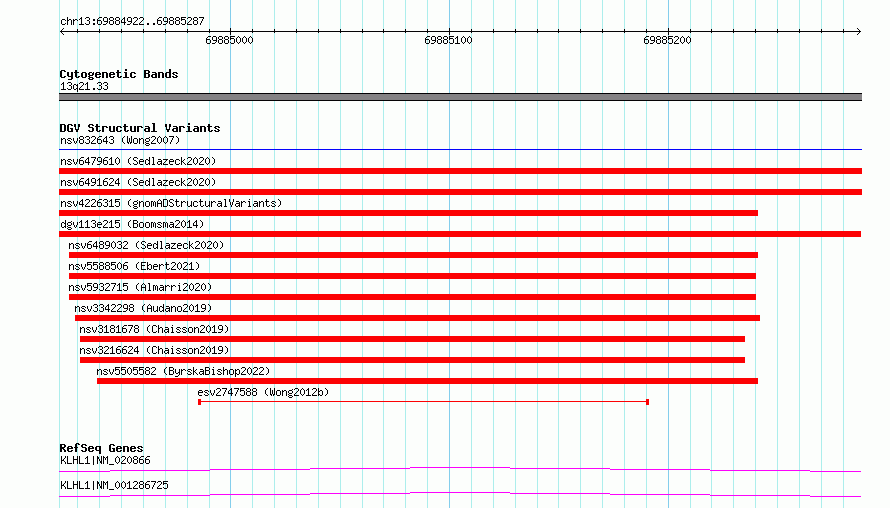Open variant nsv5588506 (Ebert2021) label
Screen dimensions: 890x508
134,266
